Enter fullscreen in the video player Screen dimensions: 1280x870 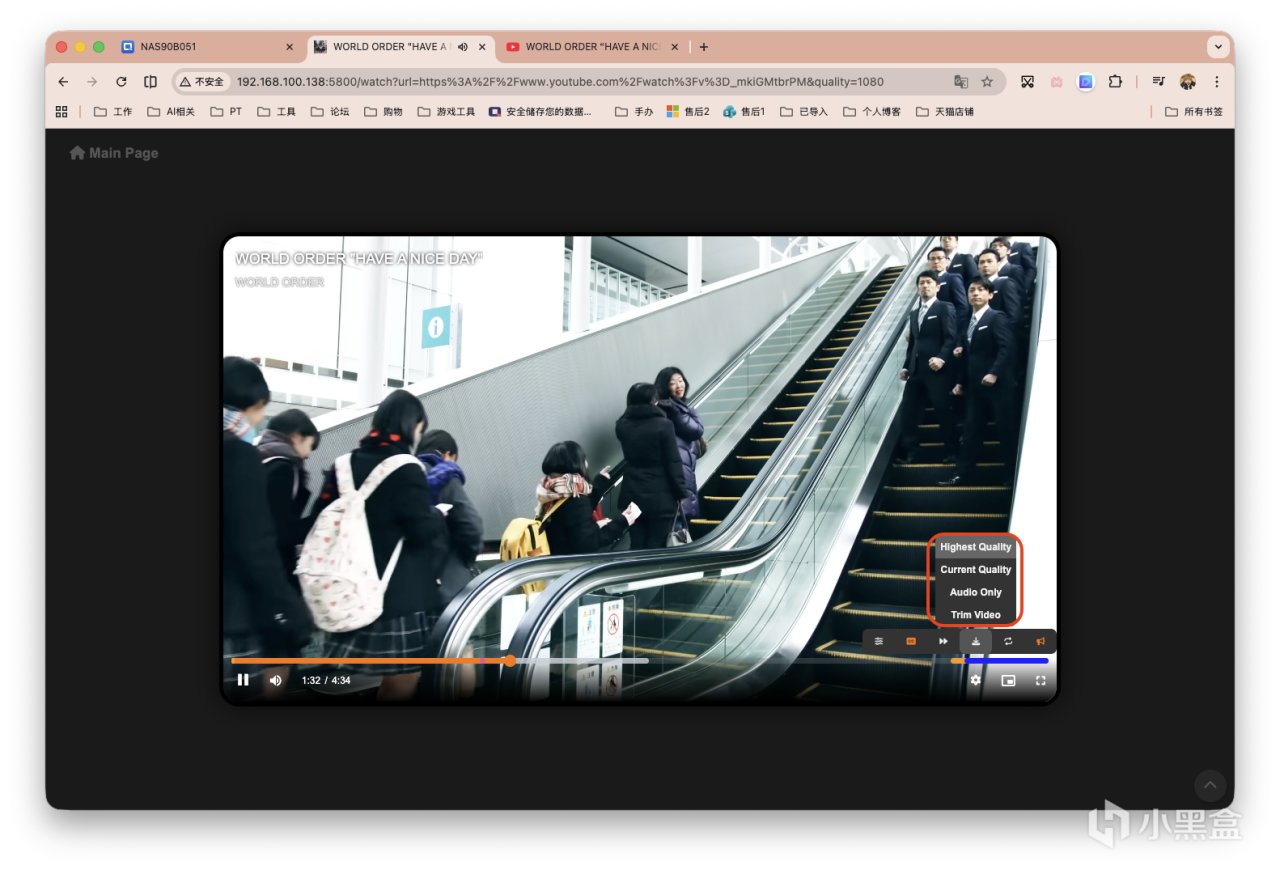point(1041,680)
